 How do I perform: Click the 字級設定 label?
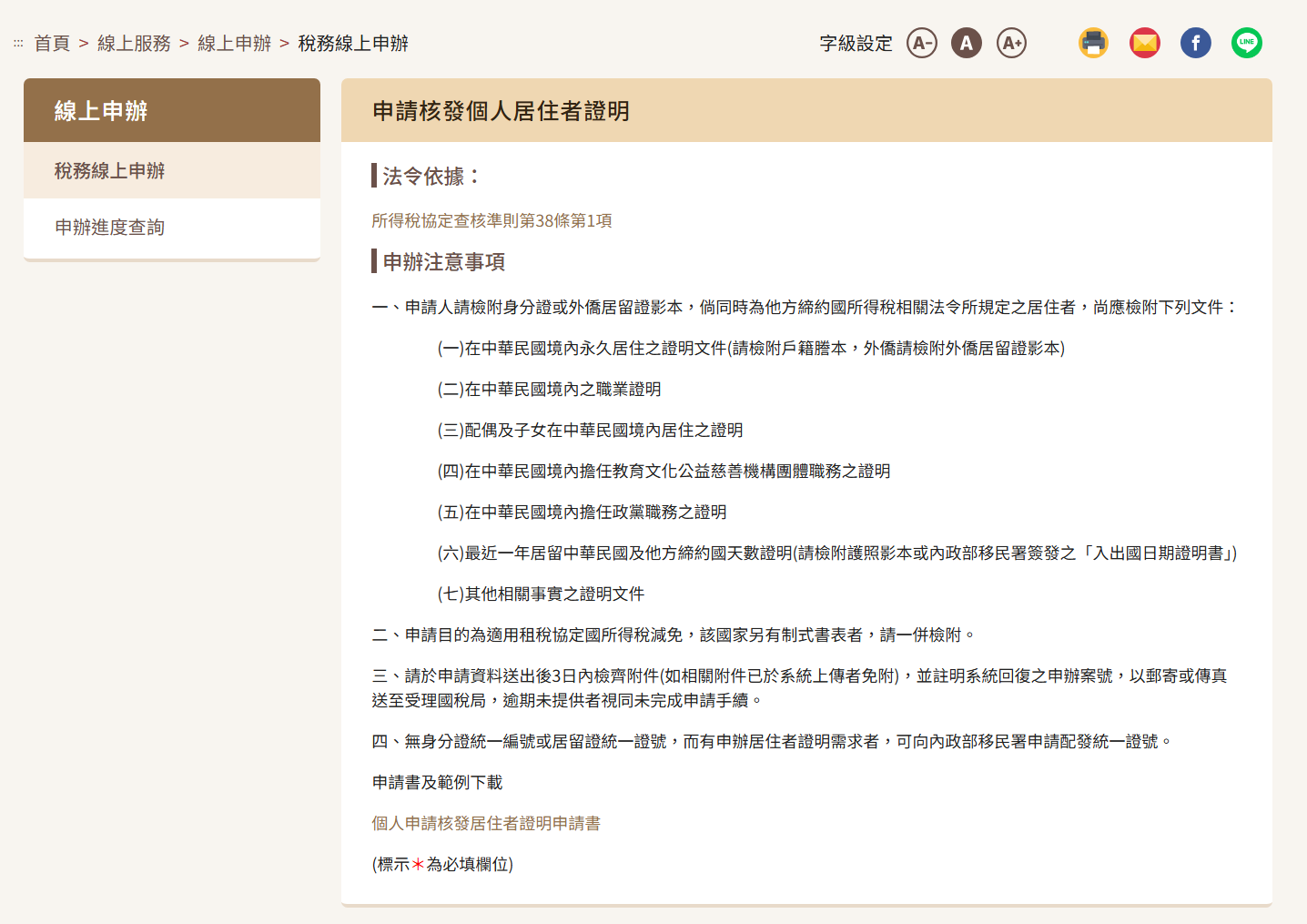(856, 43)
